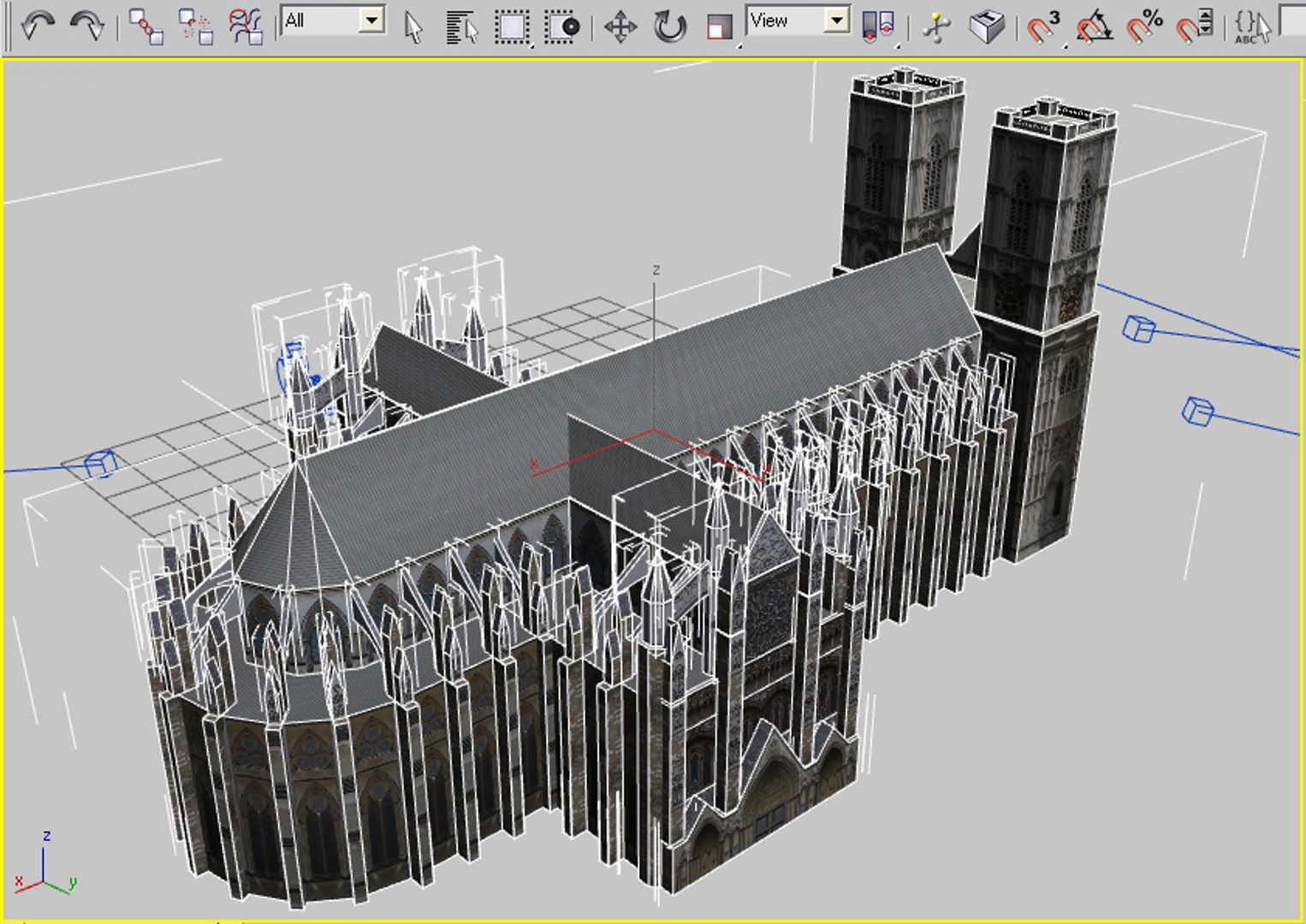The image size is (1306, 924).
Task: Pick the Select and Scale tool
Action: pos(720,26)
